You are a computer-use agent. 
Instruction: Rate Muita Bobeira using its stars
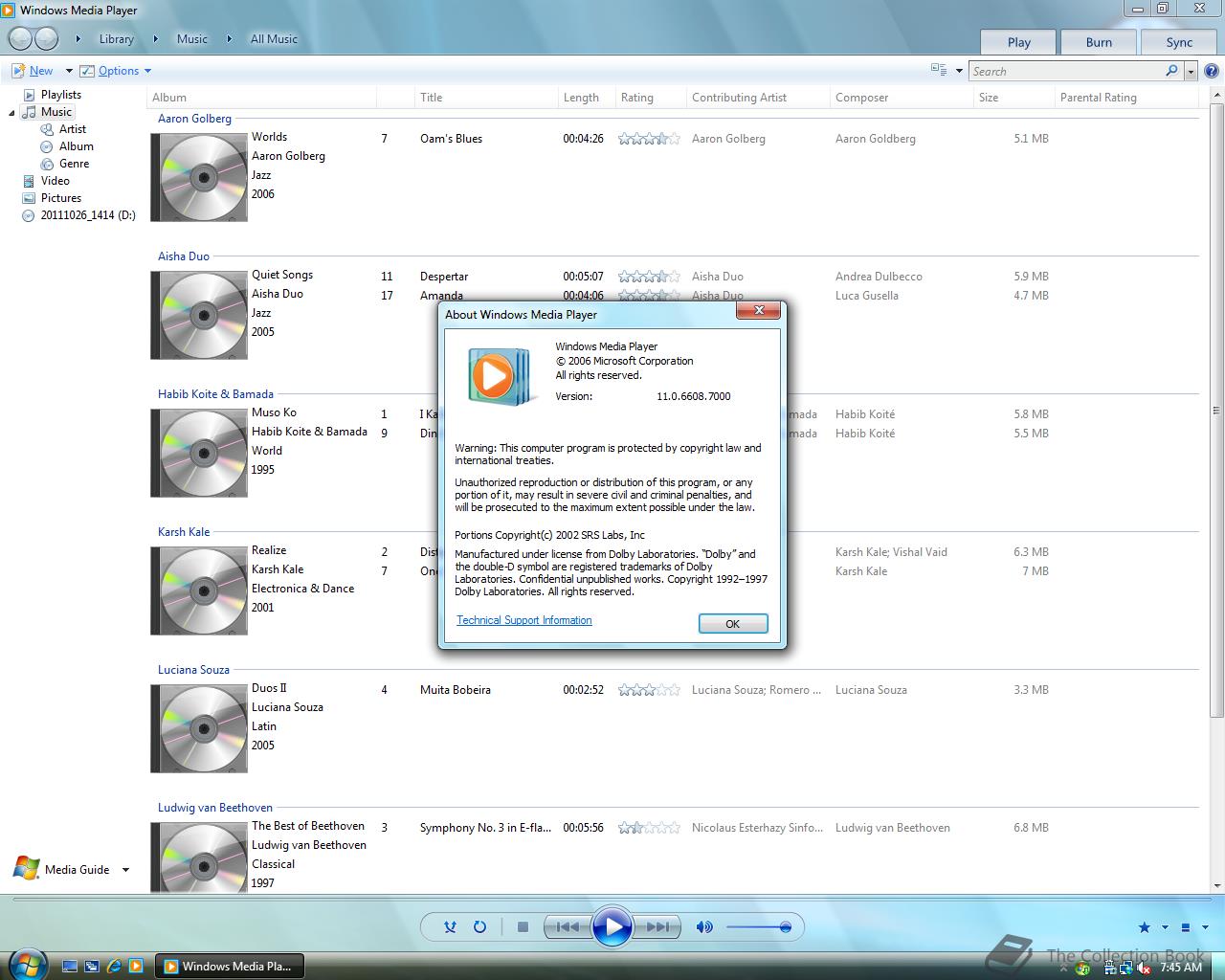click(x=649, y=690)
